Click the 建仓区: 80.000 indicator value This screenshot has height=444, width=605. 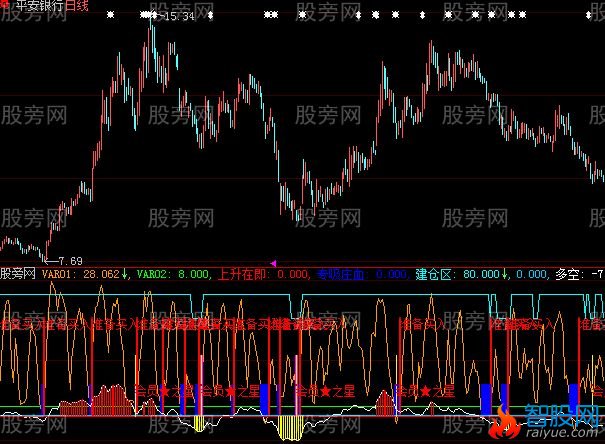[x=458, y=274]
